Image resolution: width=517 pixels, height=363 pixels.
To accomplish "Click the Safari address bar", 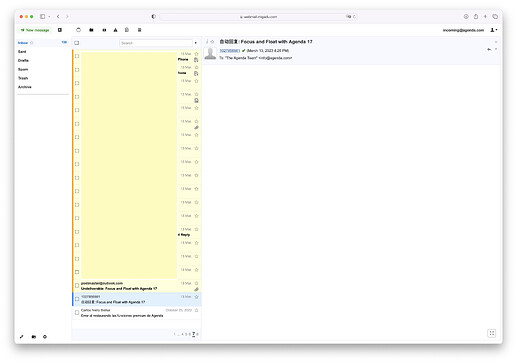I will point(258,16).
